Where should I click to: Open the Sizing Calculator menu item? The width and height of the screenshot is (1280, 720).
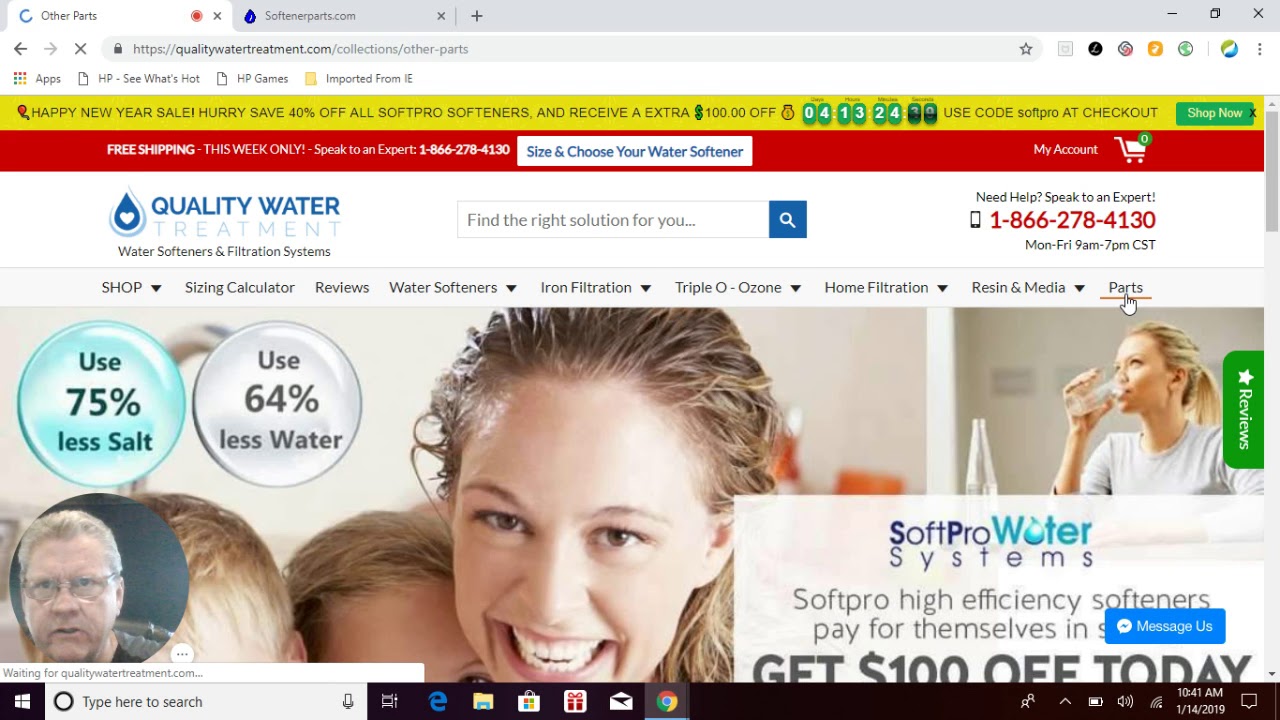click(x=240, y=287)
